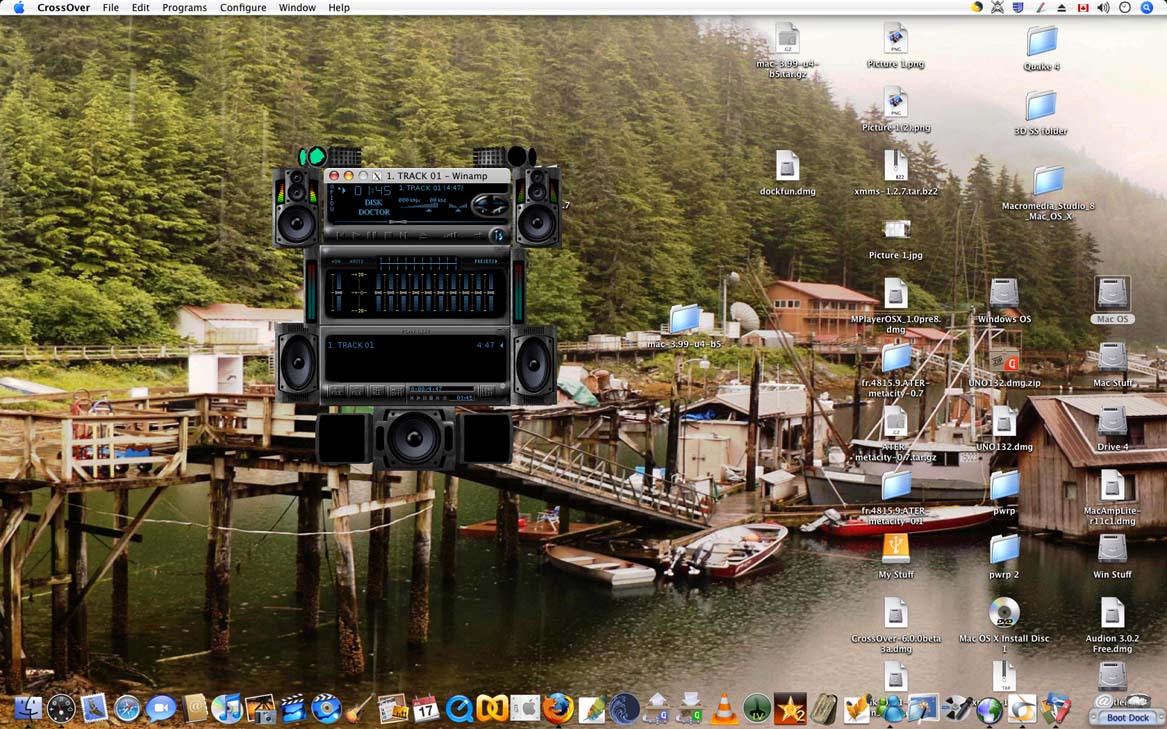The height and width of the screenshot is (729, 1167).
Task: Open the Help menu
Action: (339, 7)
